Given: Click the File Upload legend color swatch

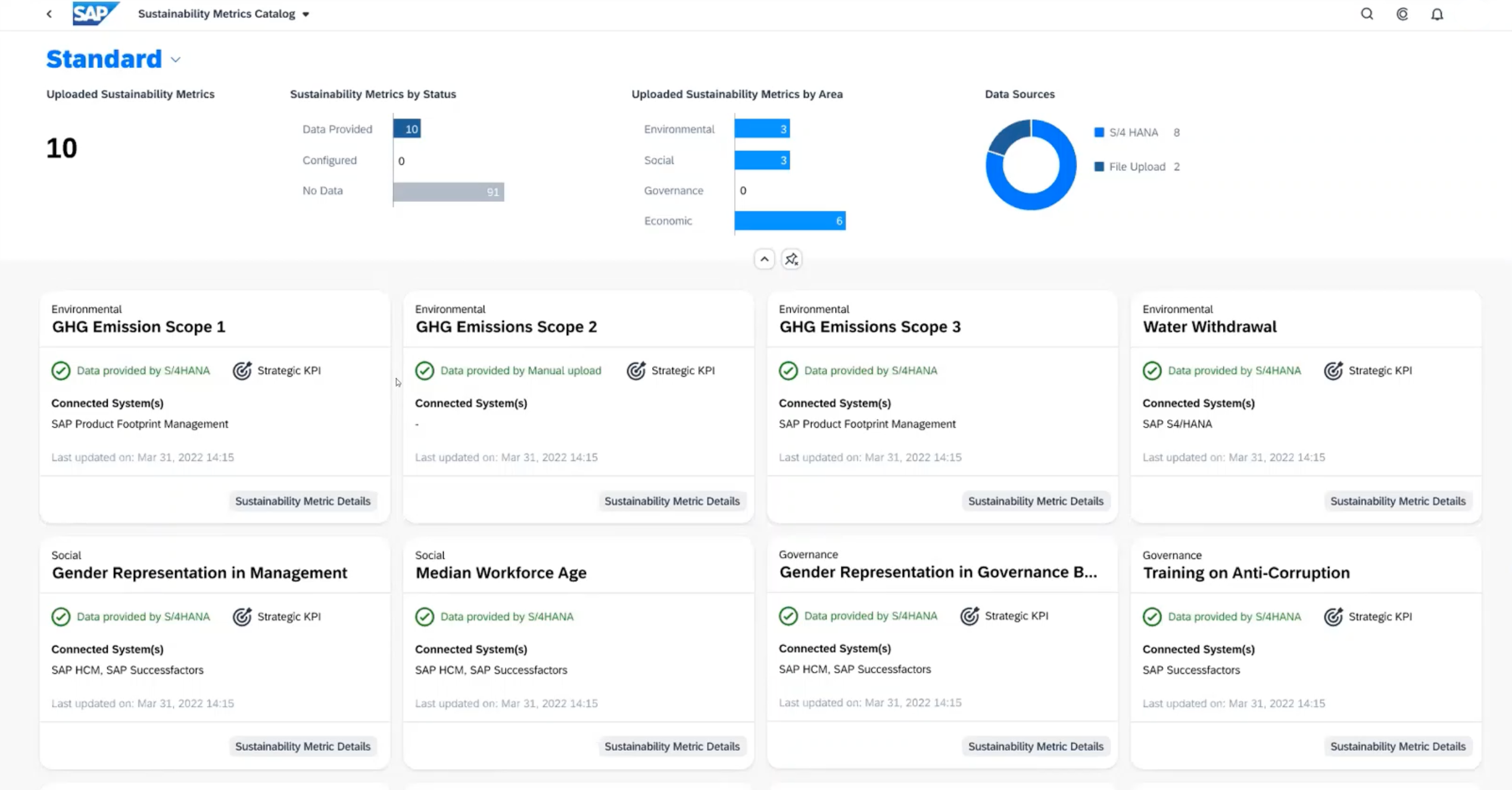Looking at the screenshot, I should coord(1099,167).
